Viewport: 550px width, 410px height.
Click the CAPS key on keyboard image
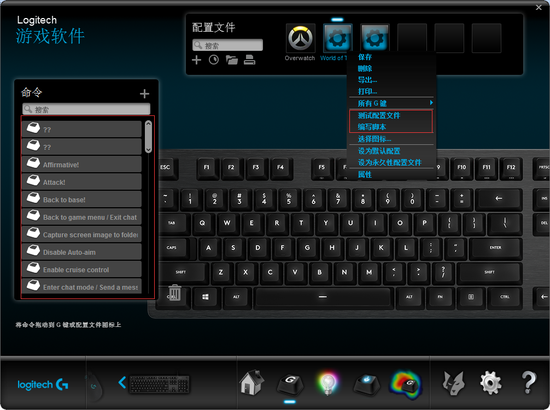173,248
